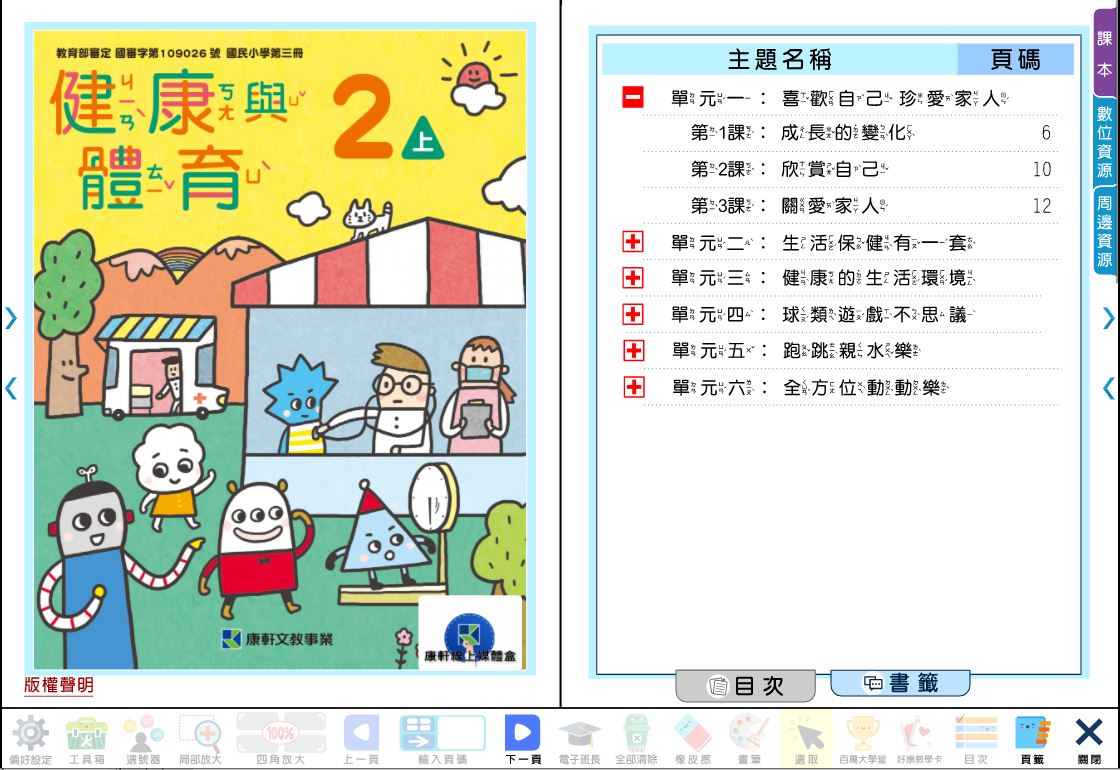Click 單元六 全方位動動樂 title text
Screen dimensions: 1120x770
coord(810,387)
